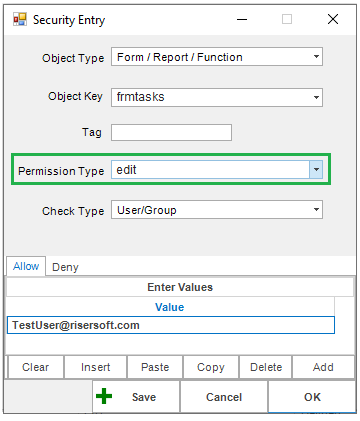Switch to the Deny tab
Screen dimensions: 360x421
click(x=65, y=267)
